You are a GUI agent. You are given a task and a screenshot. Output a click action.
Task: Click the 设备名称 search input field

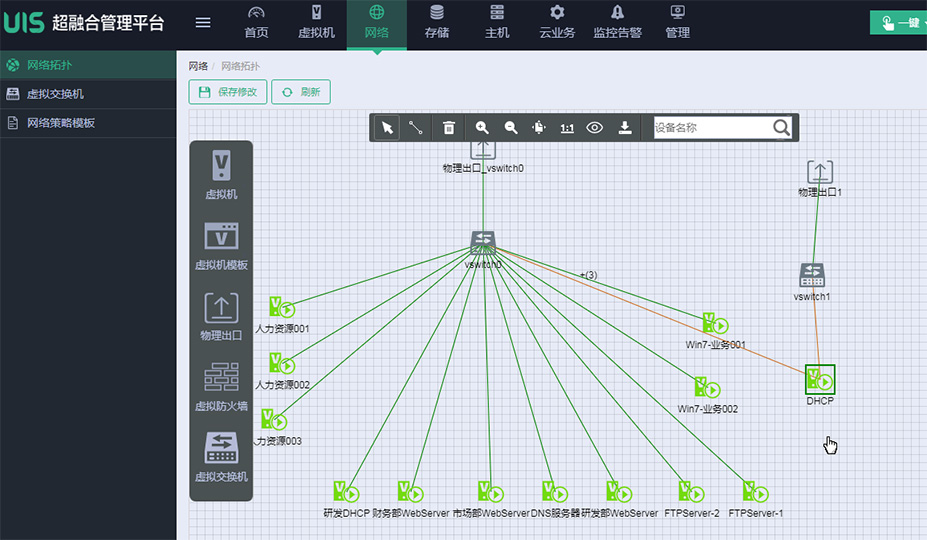pos(710,128)
